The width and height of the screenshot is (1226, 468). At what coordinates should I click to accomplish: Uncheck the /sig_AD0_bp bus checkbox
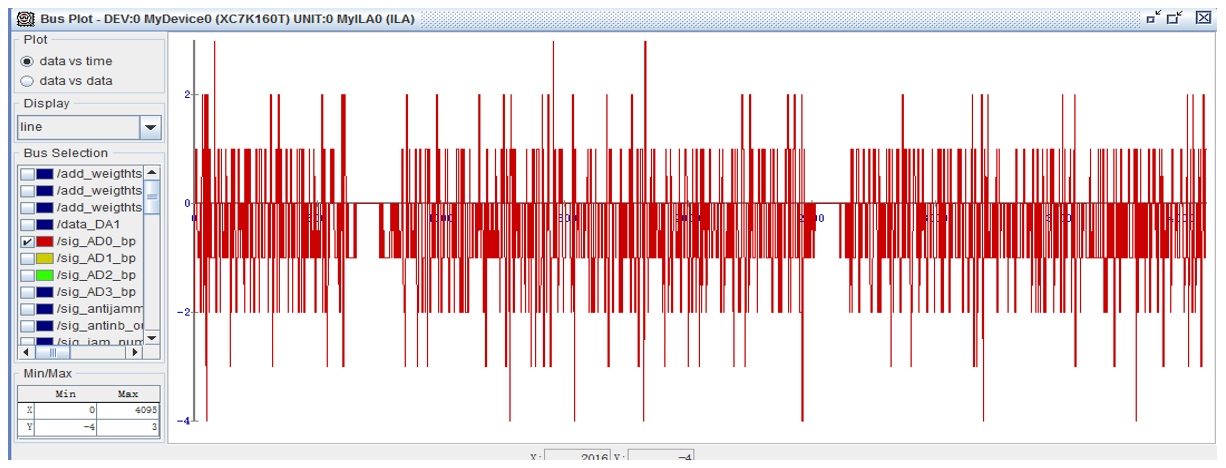click(27, 242)
